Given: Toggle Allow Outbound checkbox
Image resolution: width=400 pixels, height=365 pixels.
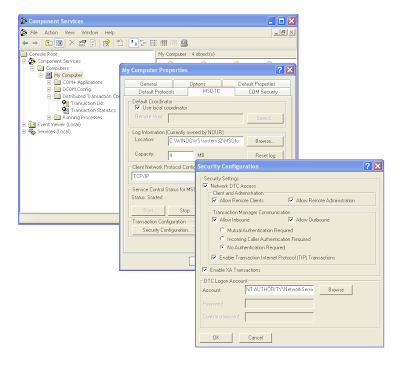Looking at the screenshot, I should [x=291, y=220].
